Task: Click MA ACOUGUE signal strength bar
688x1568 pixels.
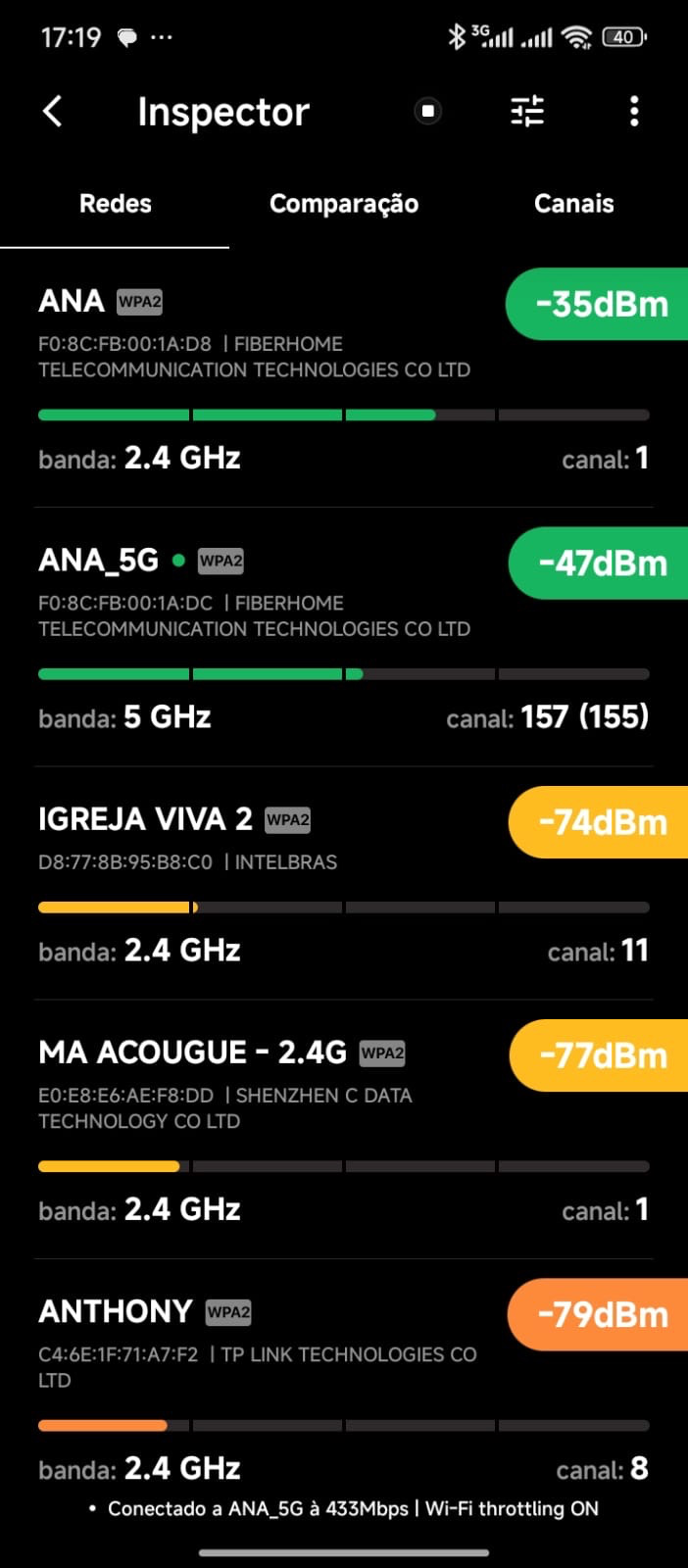Action: [343, 1166]
